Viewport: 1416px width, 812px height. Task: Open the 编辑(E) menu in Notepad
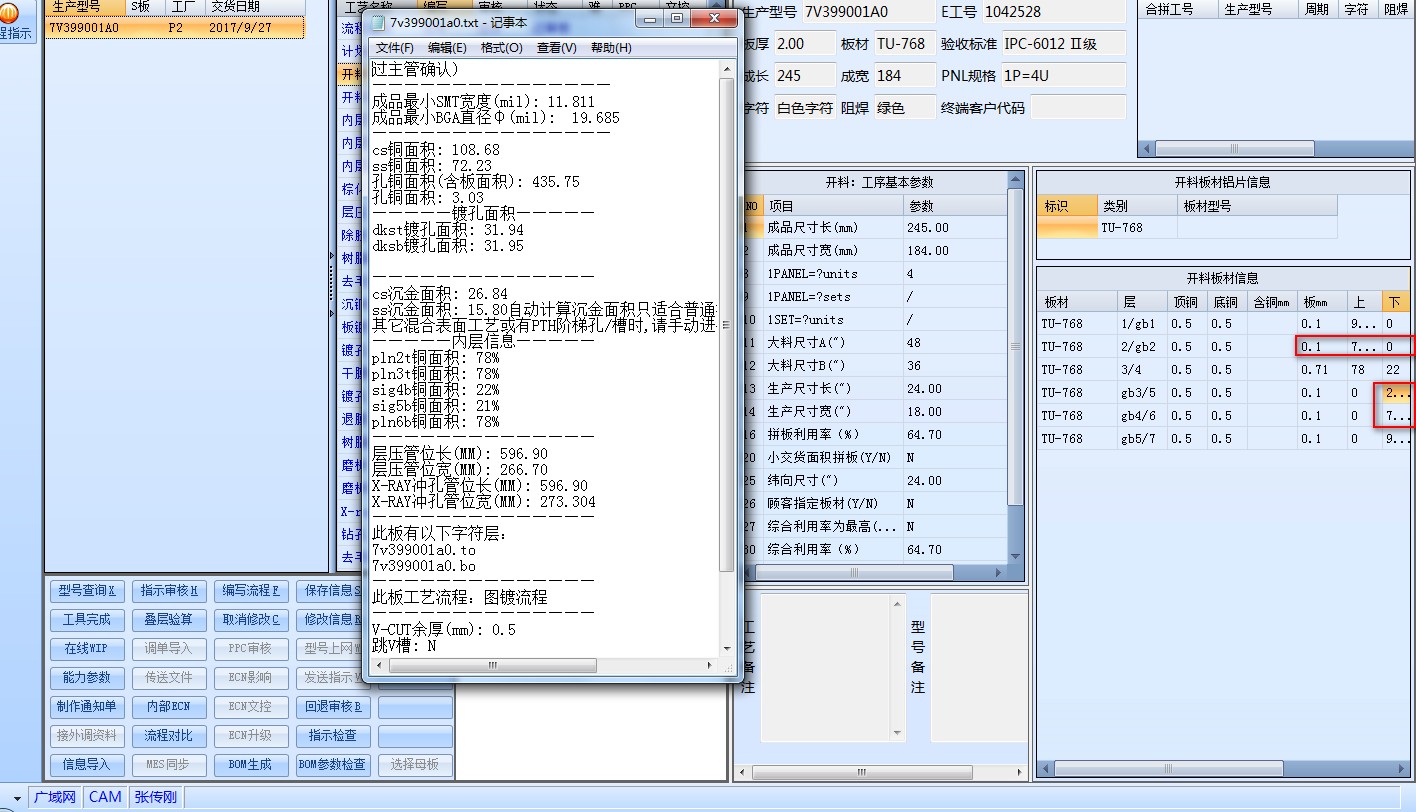point(447,48)
